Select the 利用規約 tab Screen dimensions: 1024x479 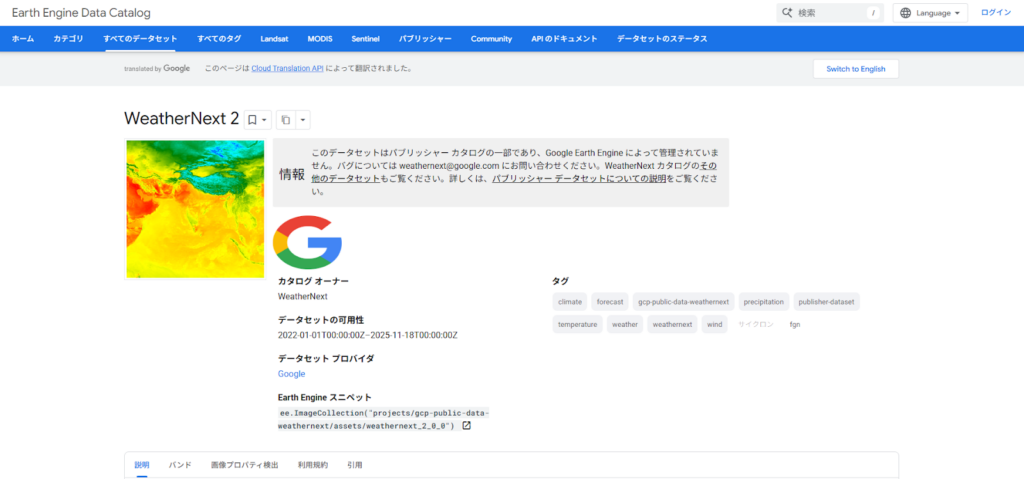coord(312,465)
